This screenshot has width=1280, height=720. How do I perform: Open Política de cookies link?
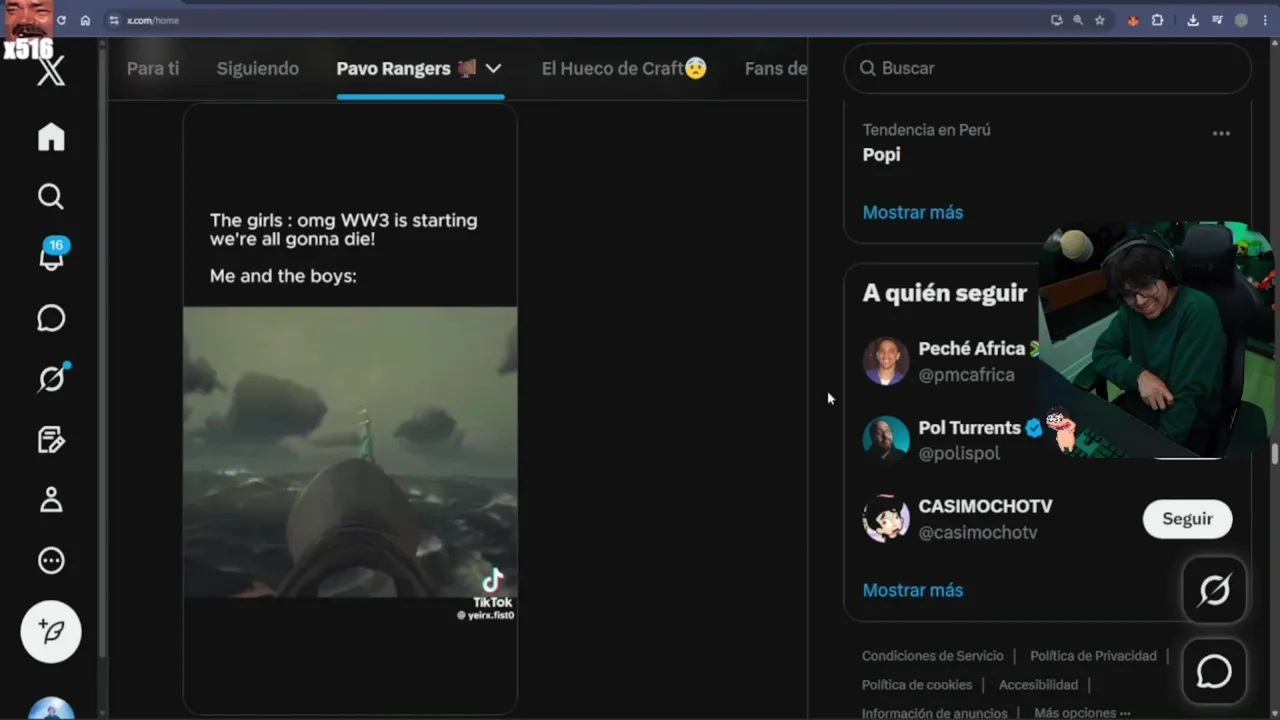click(x=917, y=685)
